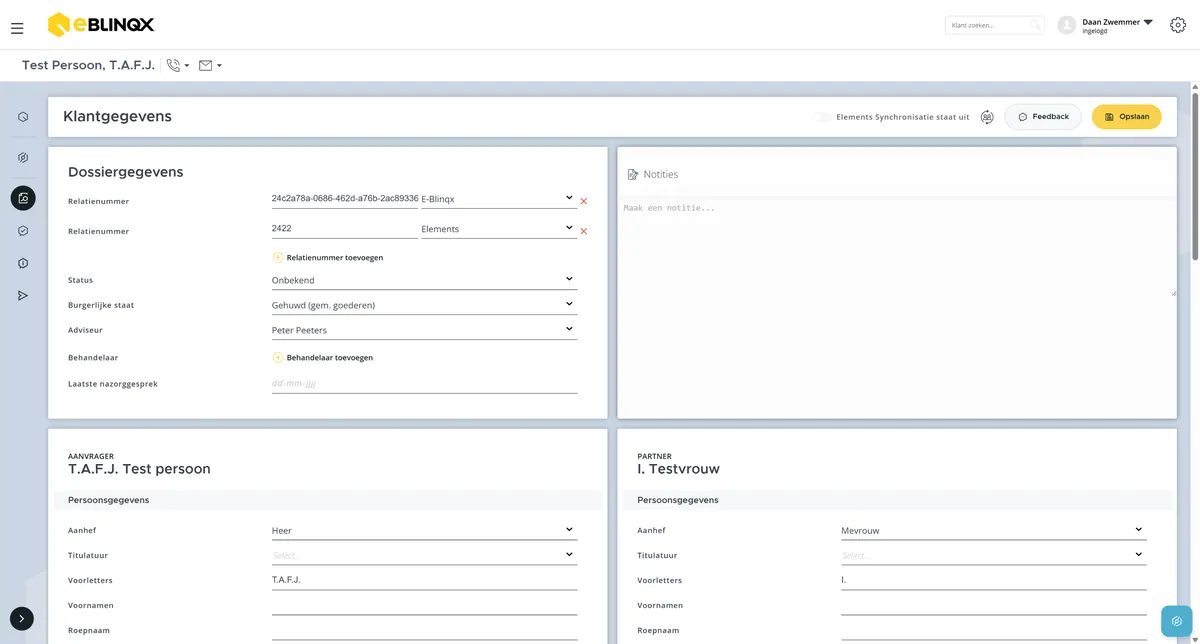Viewport: 1200px width, 644px height.
Task: Open the Partner Aanhef dropdown
Action: click(994, 530)
